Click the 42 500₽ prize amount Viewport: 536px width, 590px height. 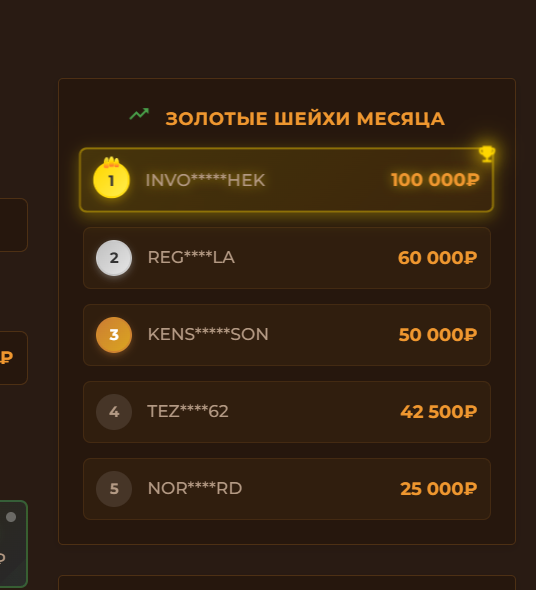pos(439,412)
